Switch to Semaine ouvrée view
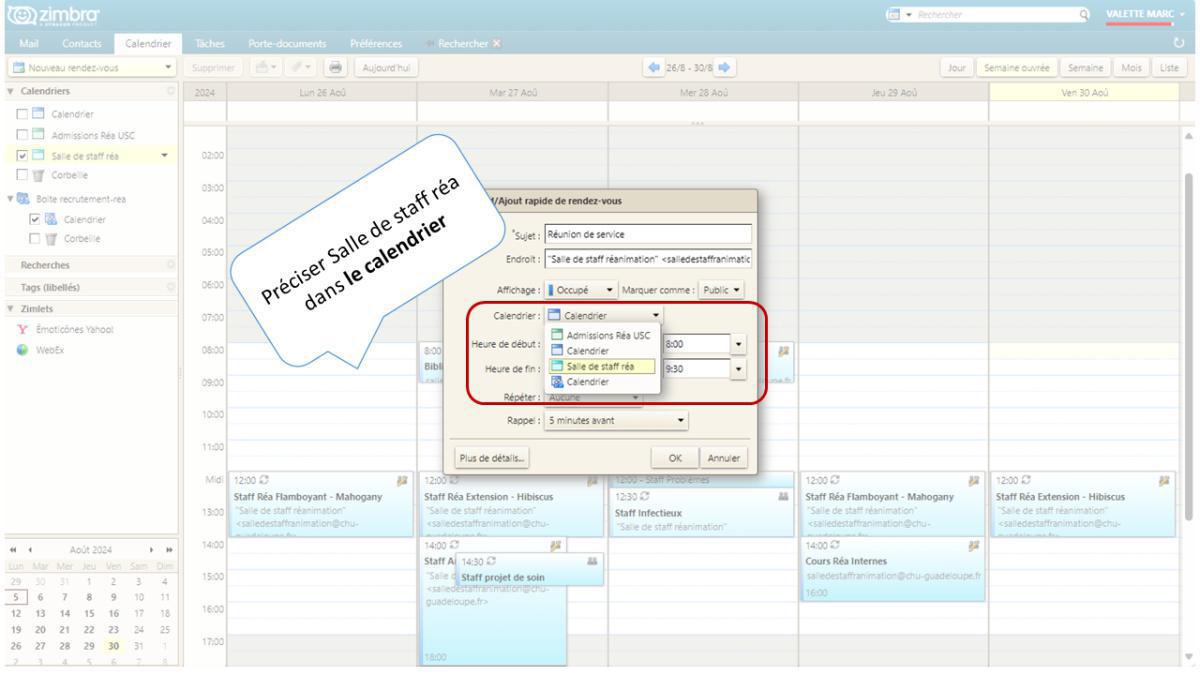 (1017, 67)
